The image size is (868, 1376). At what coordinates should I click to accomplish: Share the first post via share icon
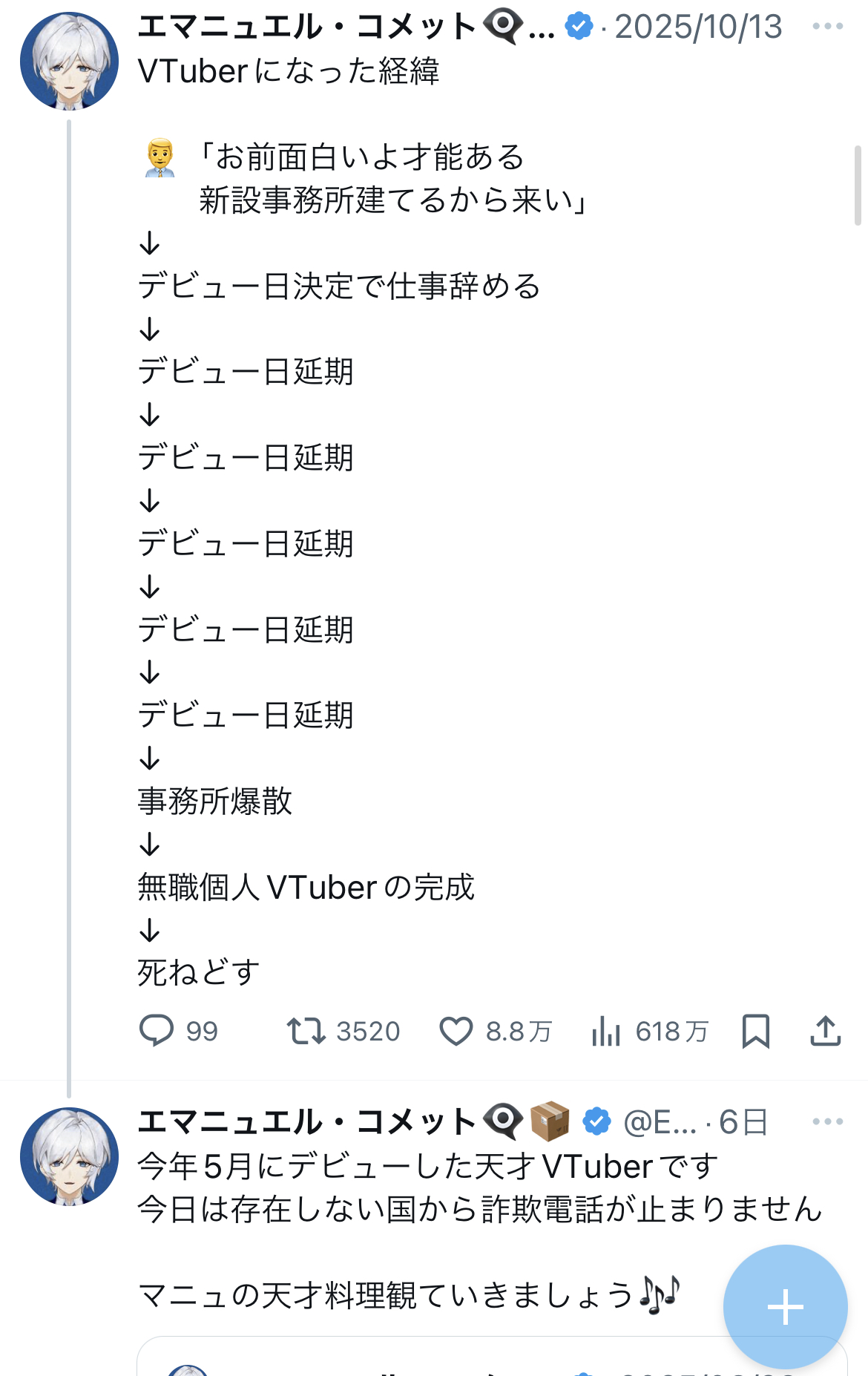coord(825,1031)
